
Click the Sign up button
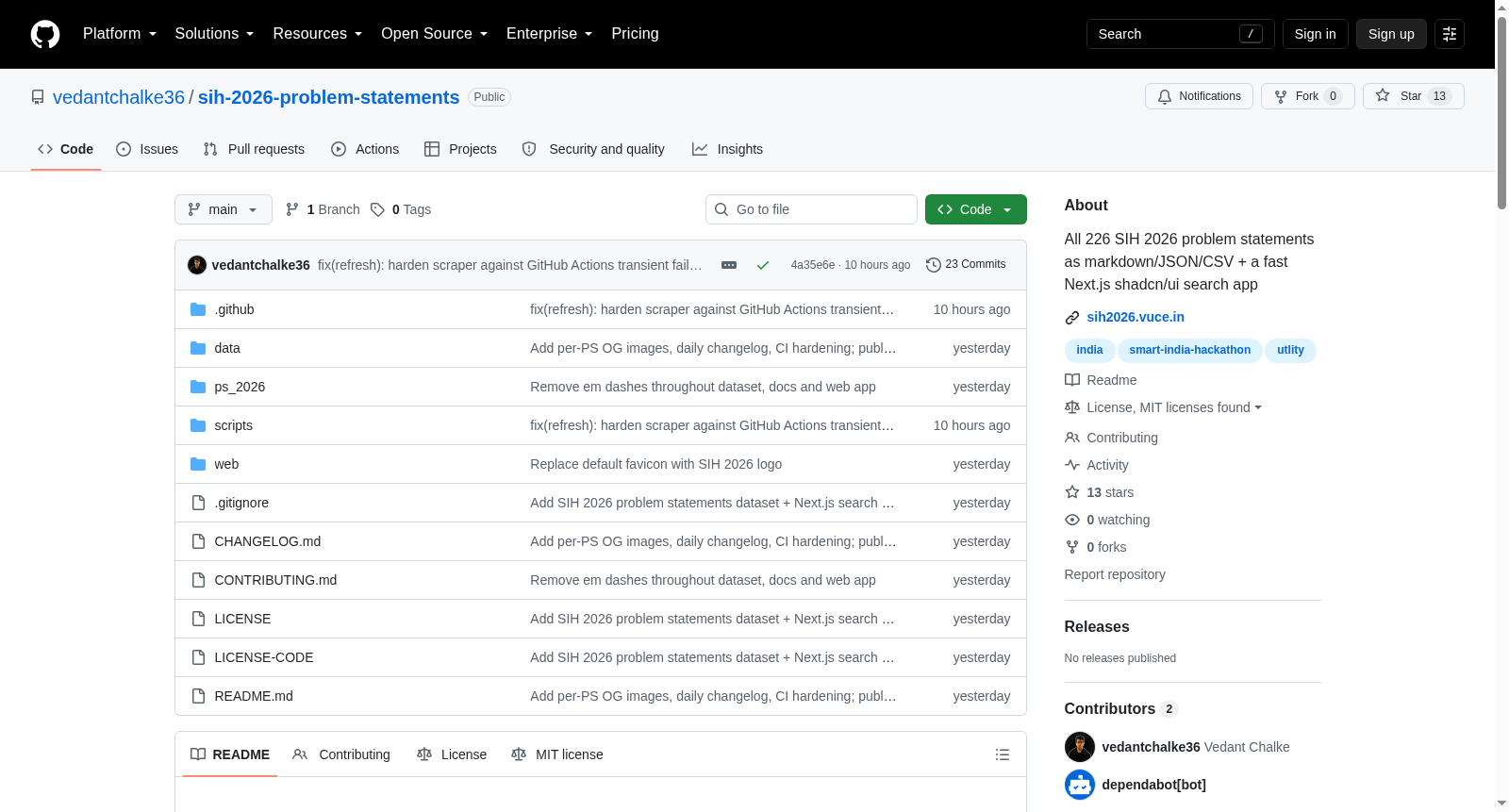pyautogui.click(x=1391, y=34)
